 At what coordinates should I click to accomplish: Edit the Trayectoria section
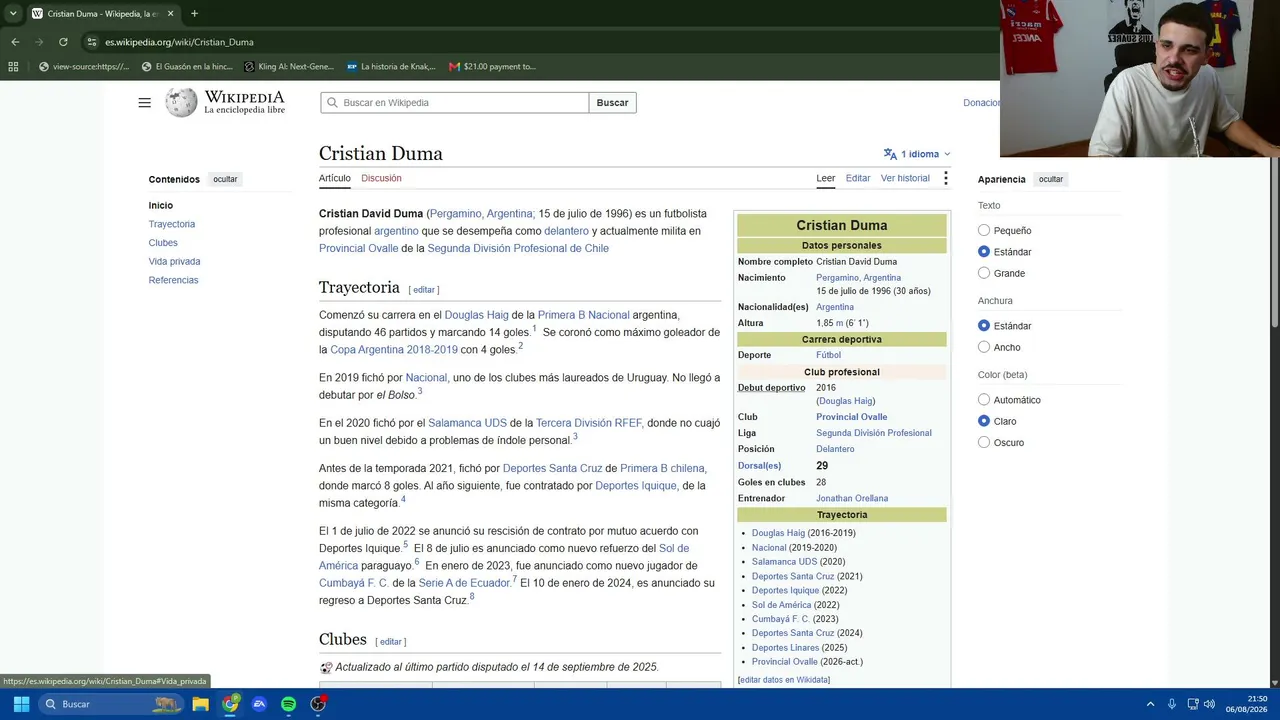424,290
